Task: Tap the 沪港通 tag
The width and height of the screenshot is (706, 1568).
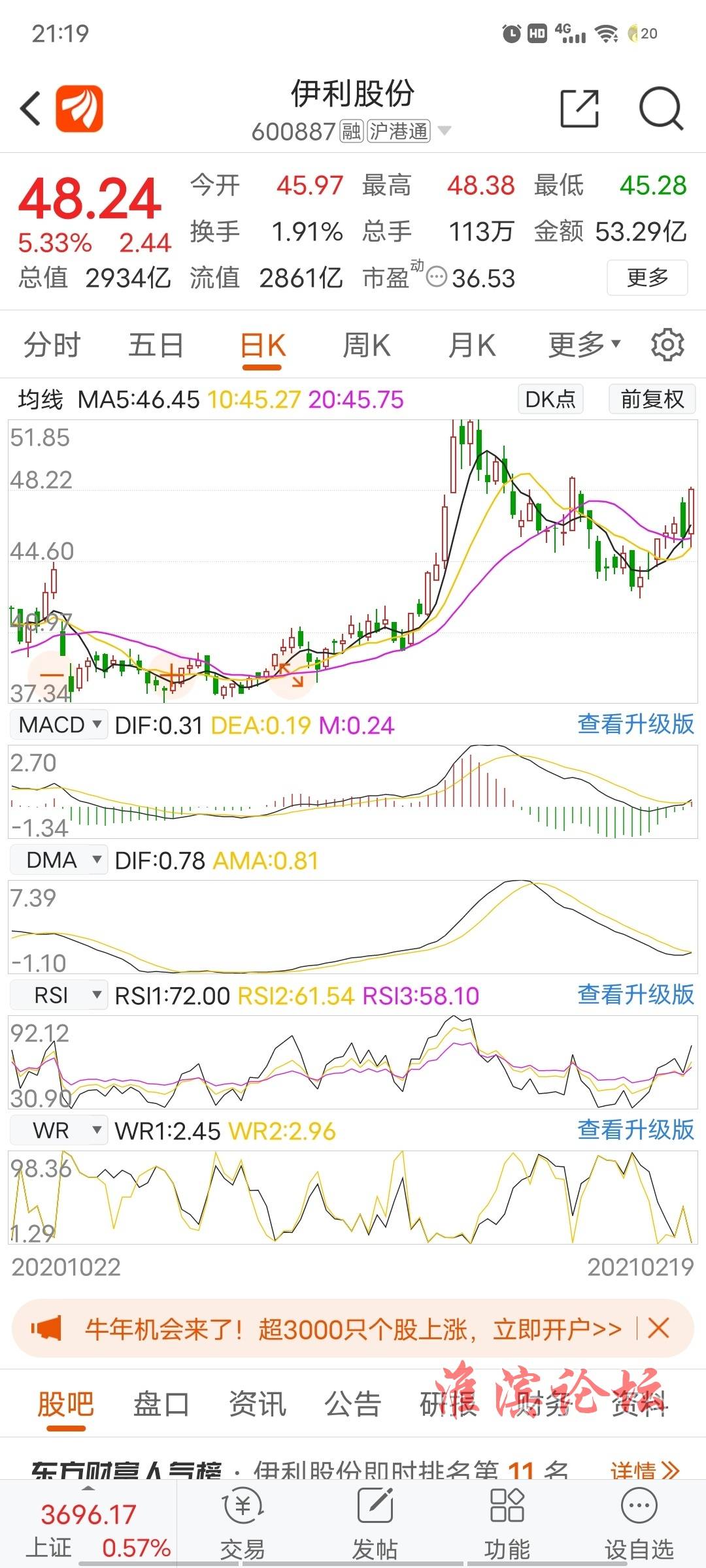Action: 399,131
